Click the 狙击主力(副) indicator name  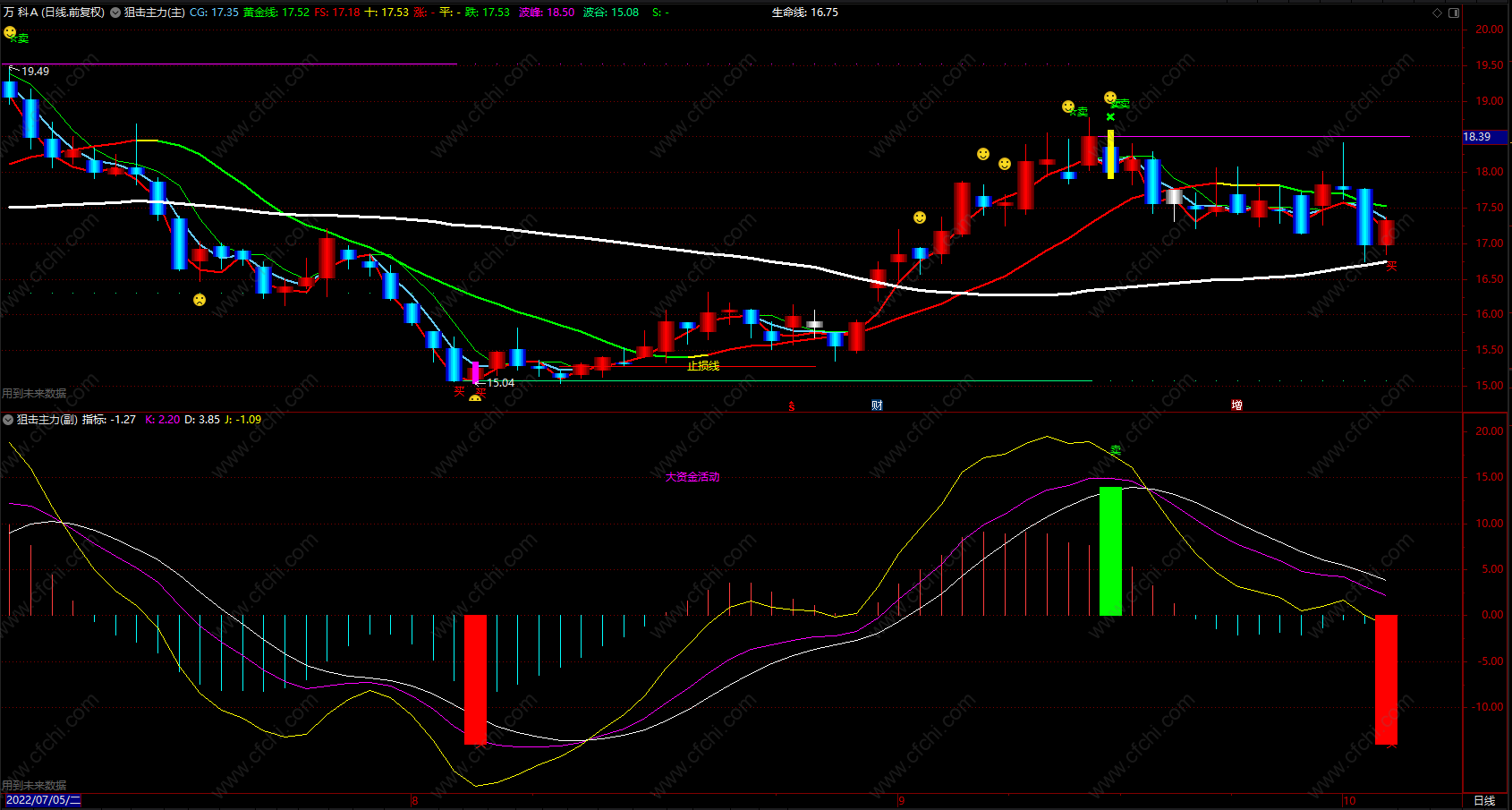coord(47,420)
